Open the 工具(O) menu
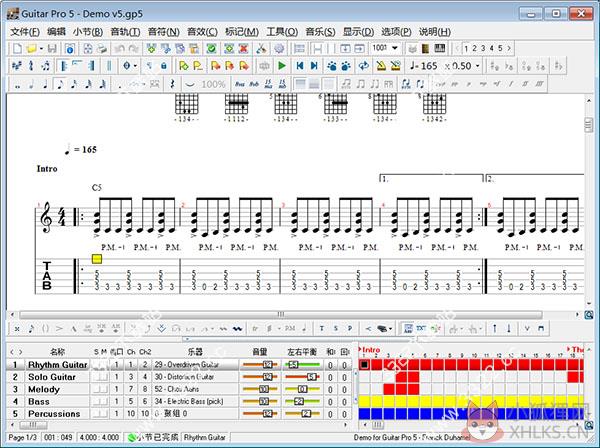Viewport: 600px width, 448px height. (282, 32)
